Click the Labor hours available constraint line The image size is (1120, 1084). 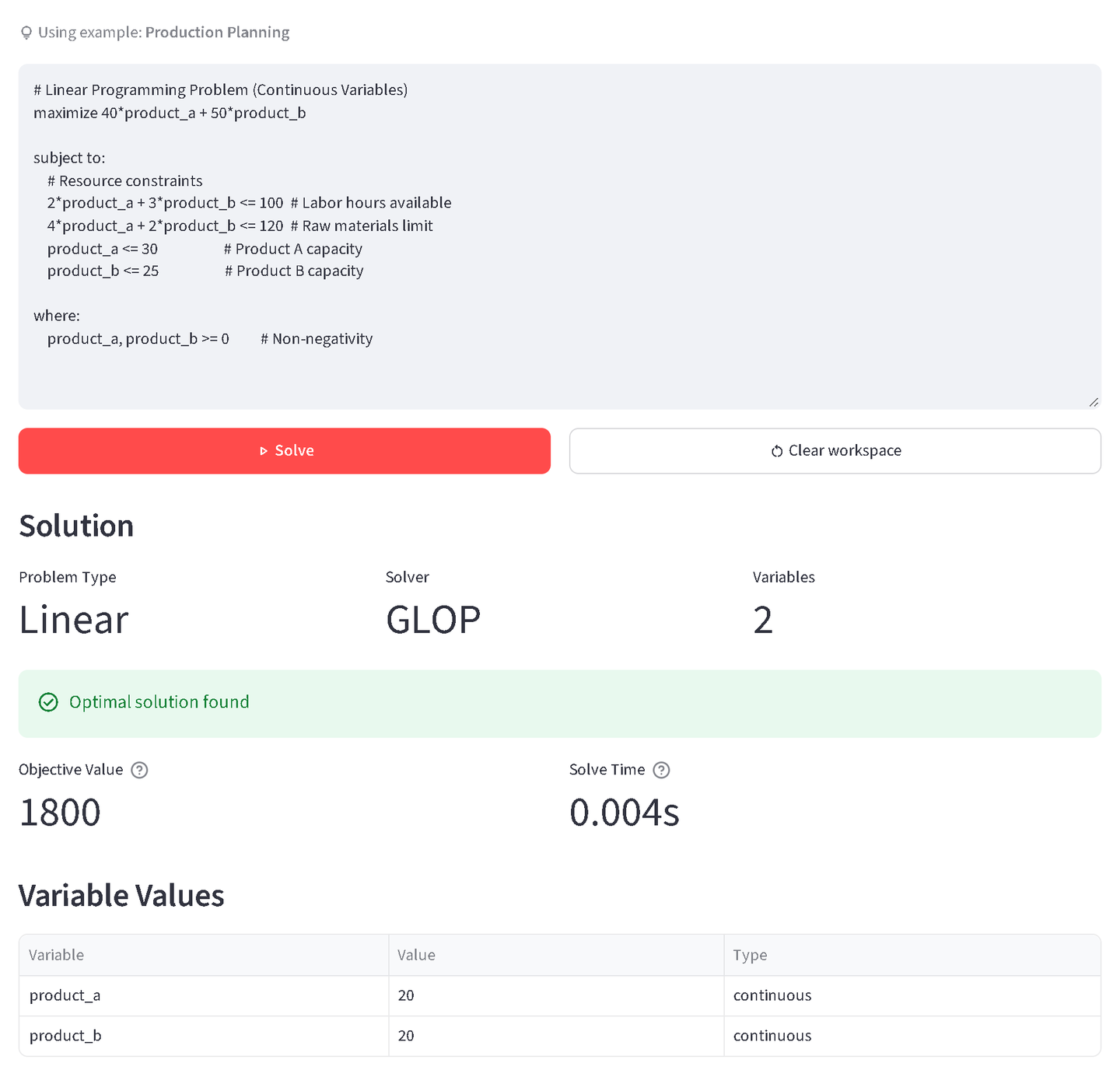point(249,203)
